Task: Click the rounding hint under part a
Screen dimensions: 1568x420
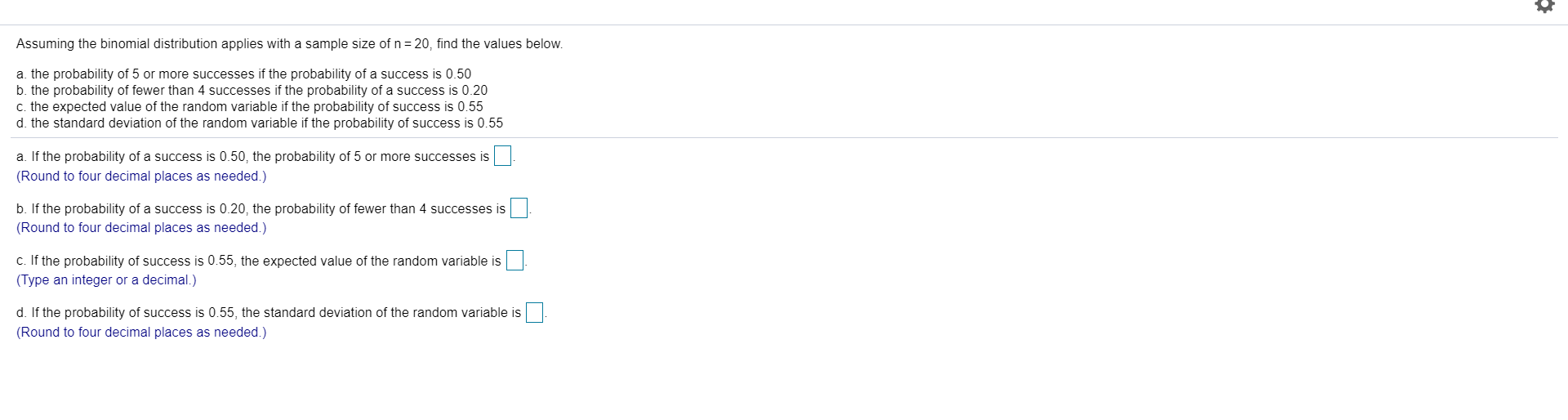Action: point(141,176)
